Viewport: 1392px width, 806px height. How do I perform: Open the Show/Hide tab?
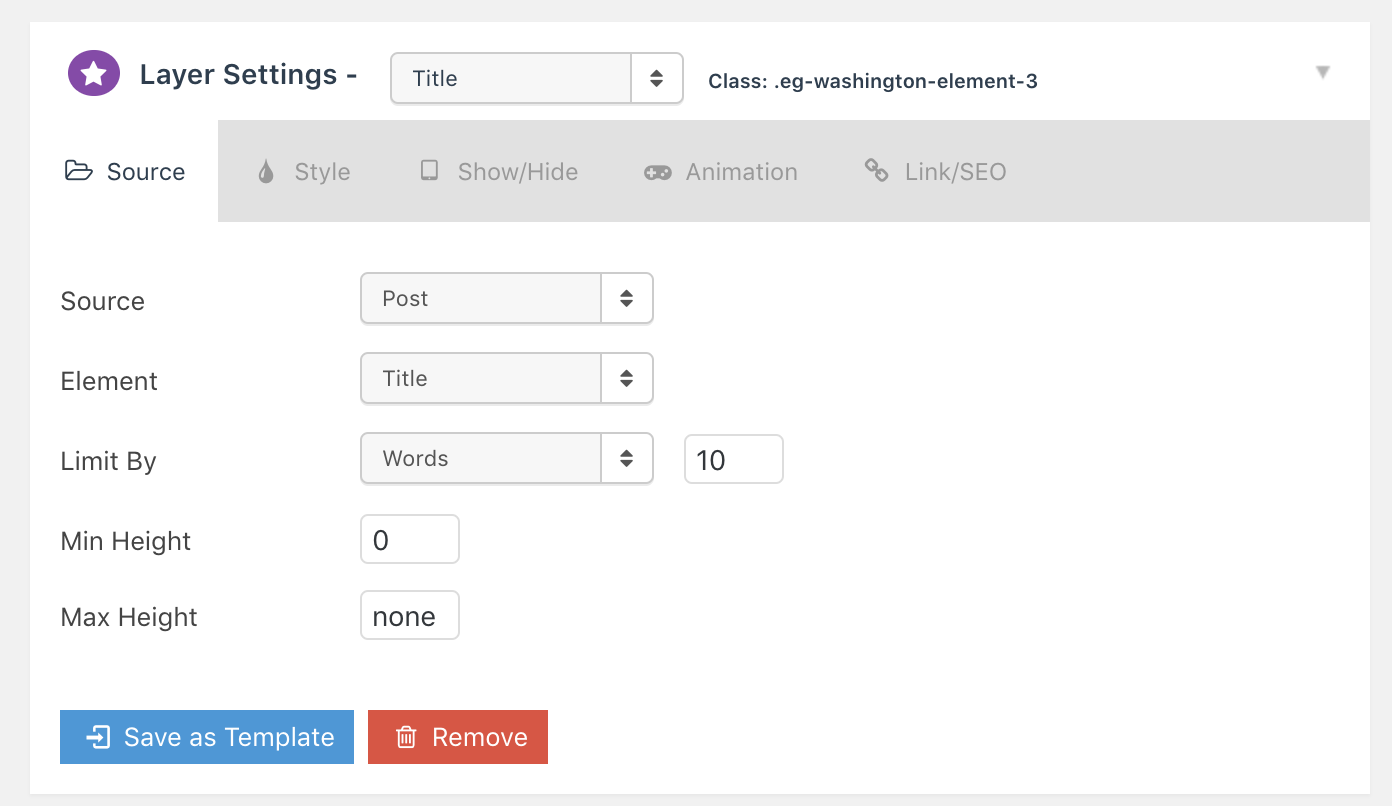click(x=498, y=172)
